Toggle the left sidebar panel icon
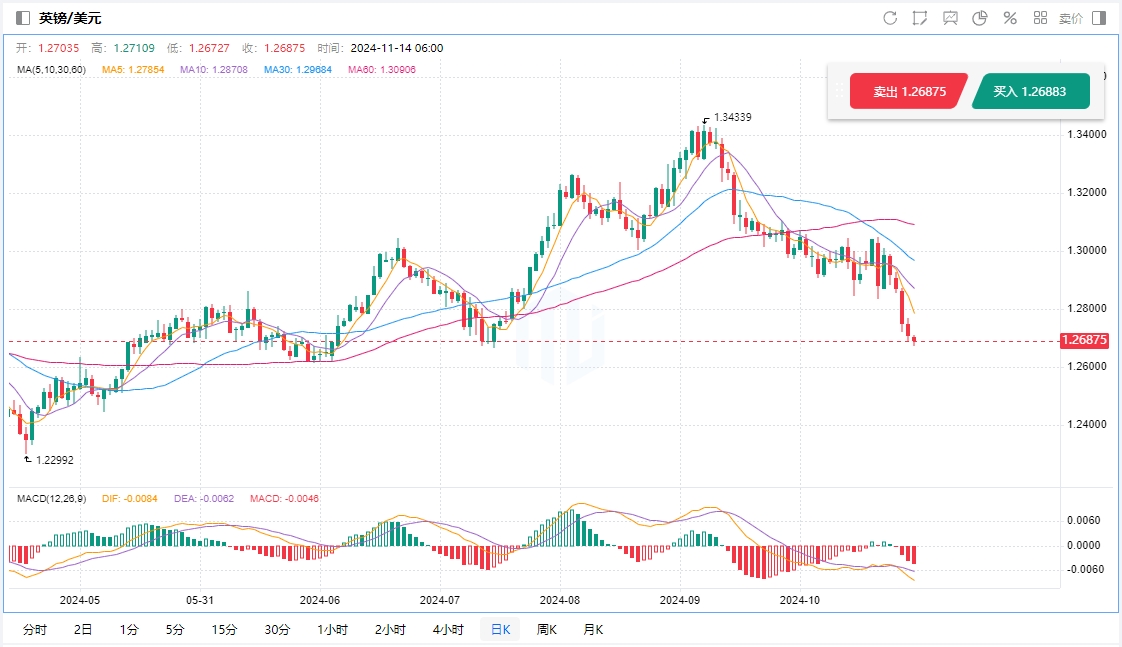Image resolution: width=1122 pixels, height=647 pixels. coord(23,18)
